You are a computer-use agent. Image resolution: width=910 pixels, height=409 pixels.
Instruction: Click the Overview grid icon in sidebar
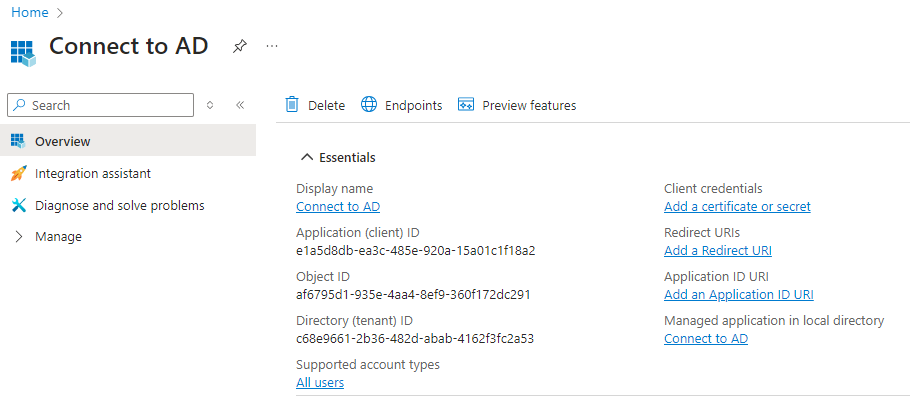pos(18,141)
